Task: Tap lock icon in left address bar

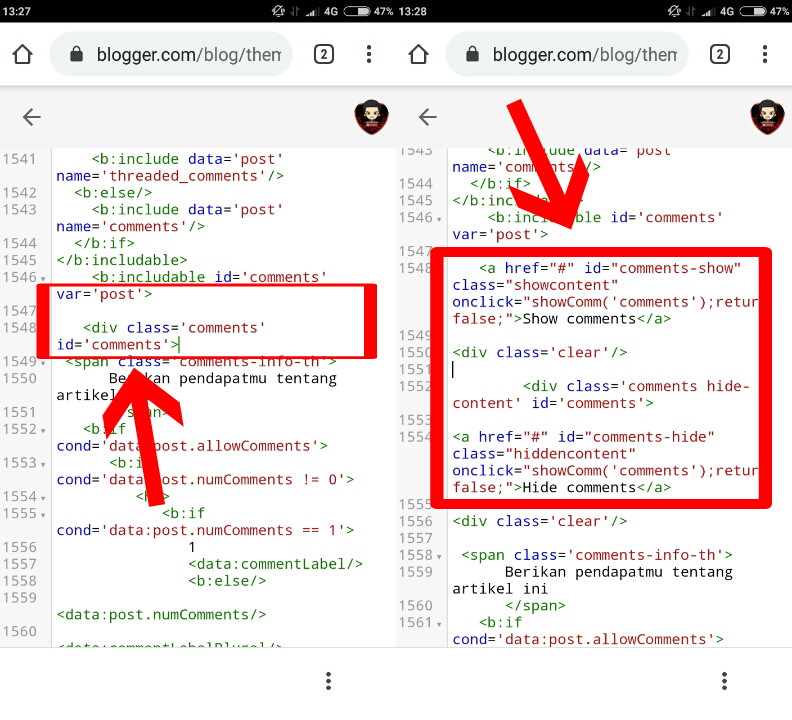Action: 76,54
